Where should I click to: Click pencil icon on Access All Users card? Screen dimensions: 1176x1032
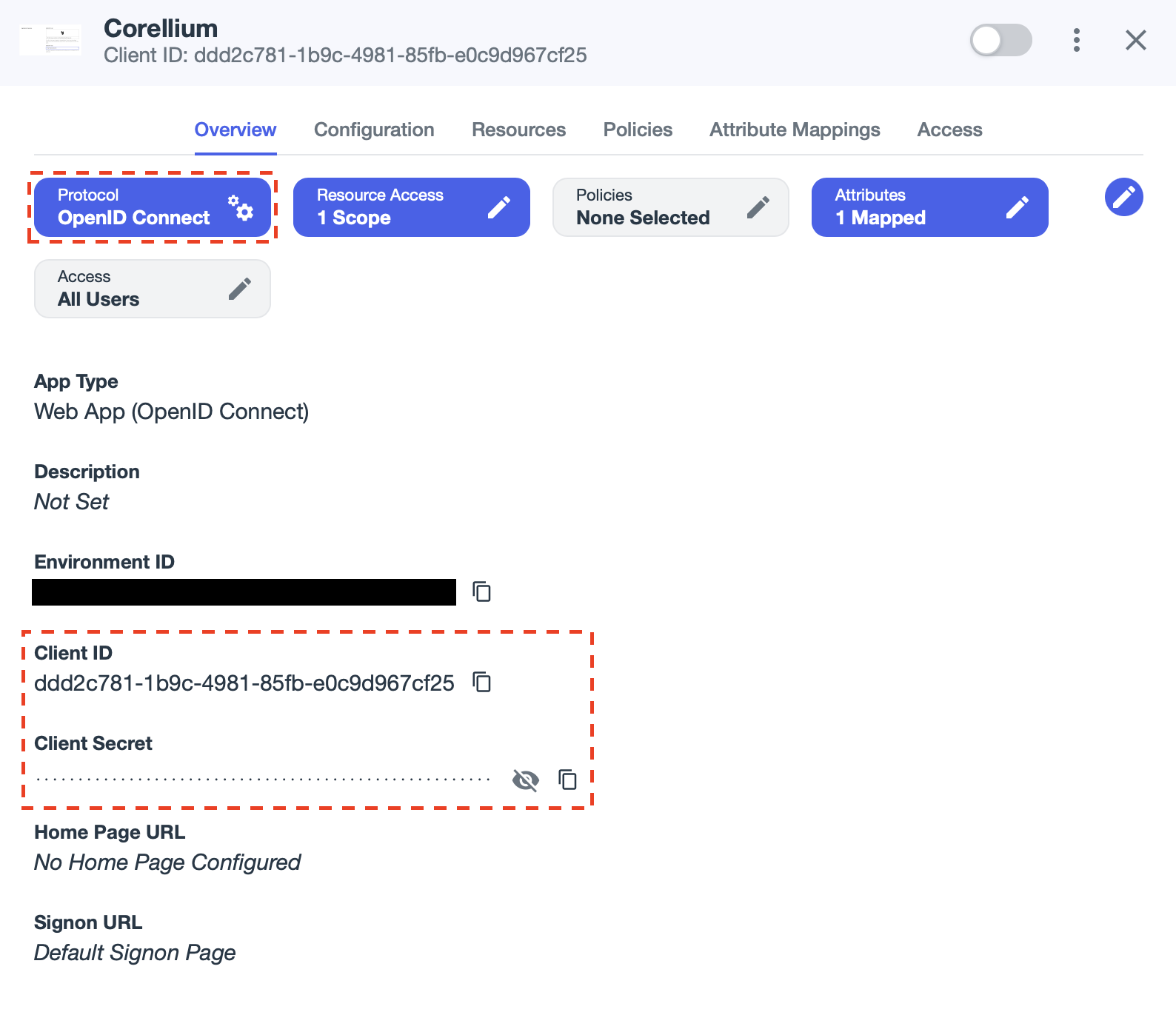pyautogui.click(x=240, y=289)
